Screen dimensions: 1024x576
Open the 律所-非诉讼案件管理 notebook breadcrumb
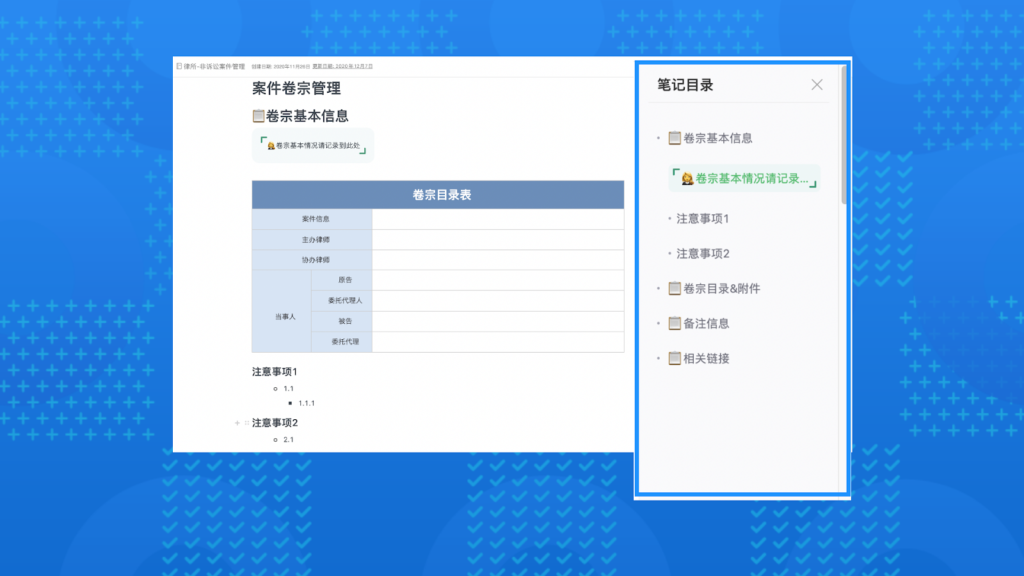coord(214,66)
